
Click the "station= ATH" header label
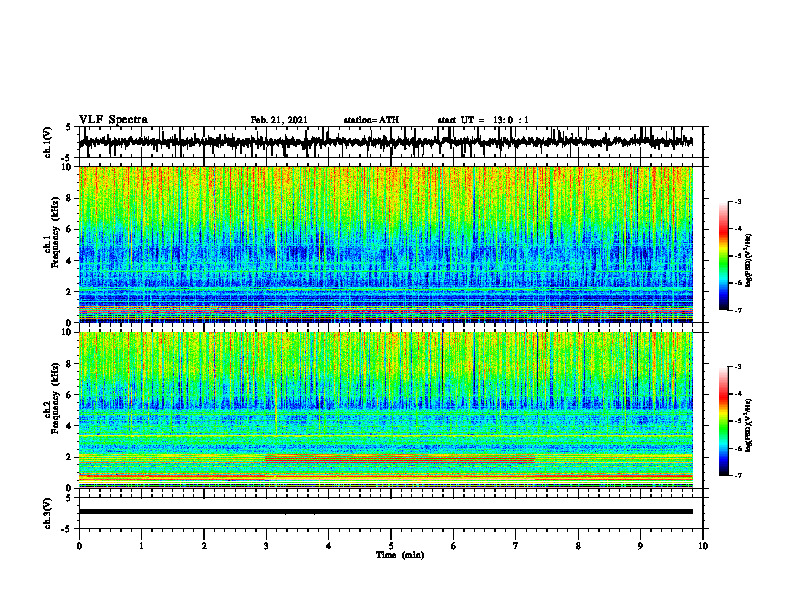(371, 120)
